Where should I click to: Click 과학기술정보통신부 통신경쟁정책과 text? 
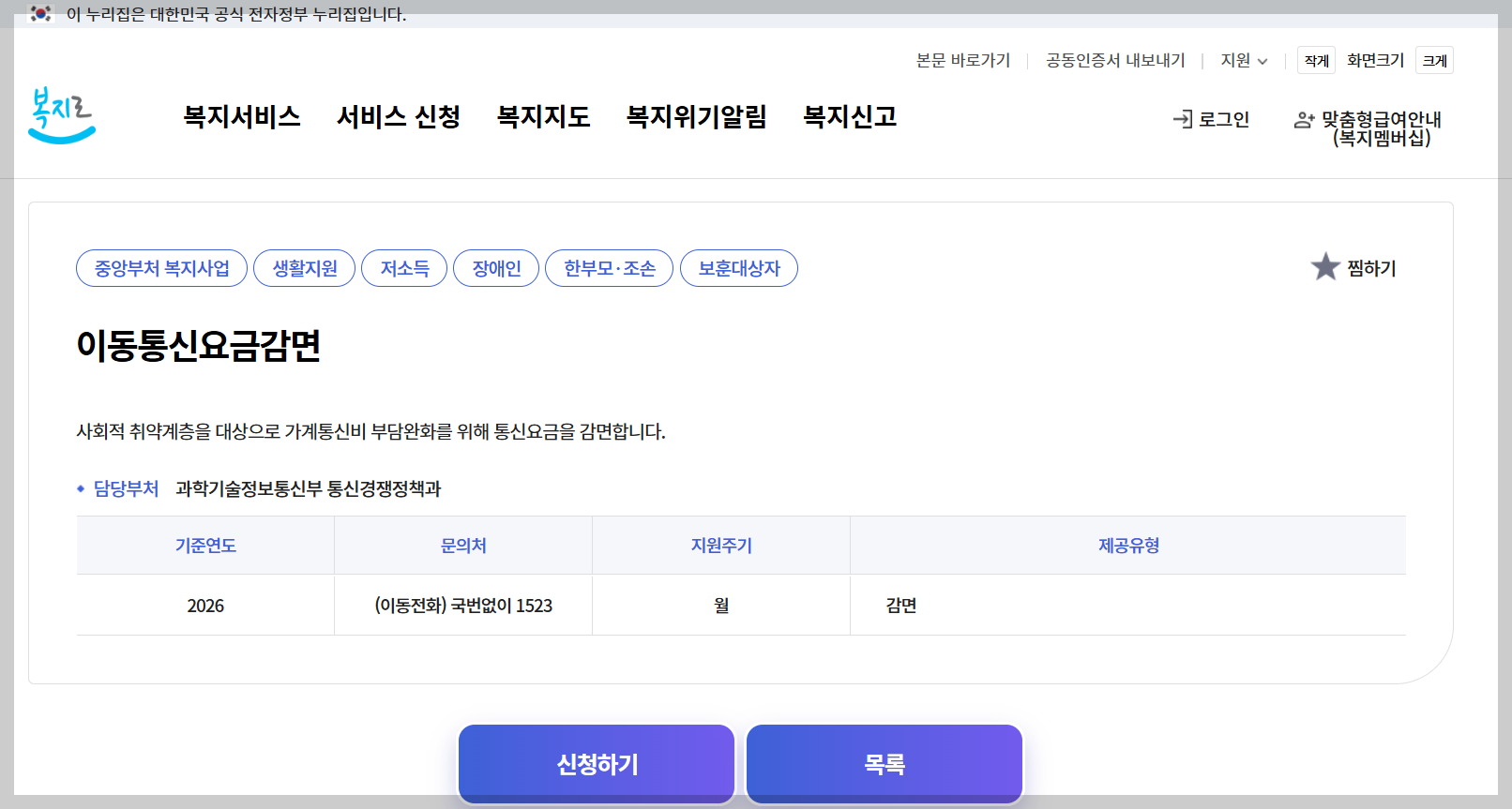[x=308, y=488]
